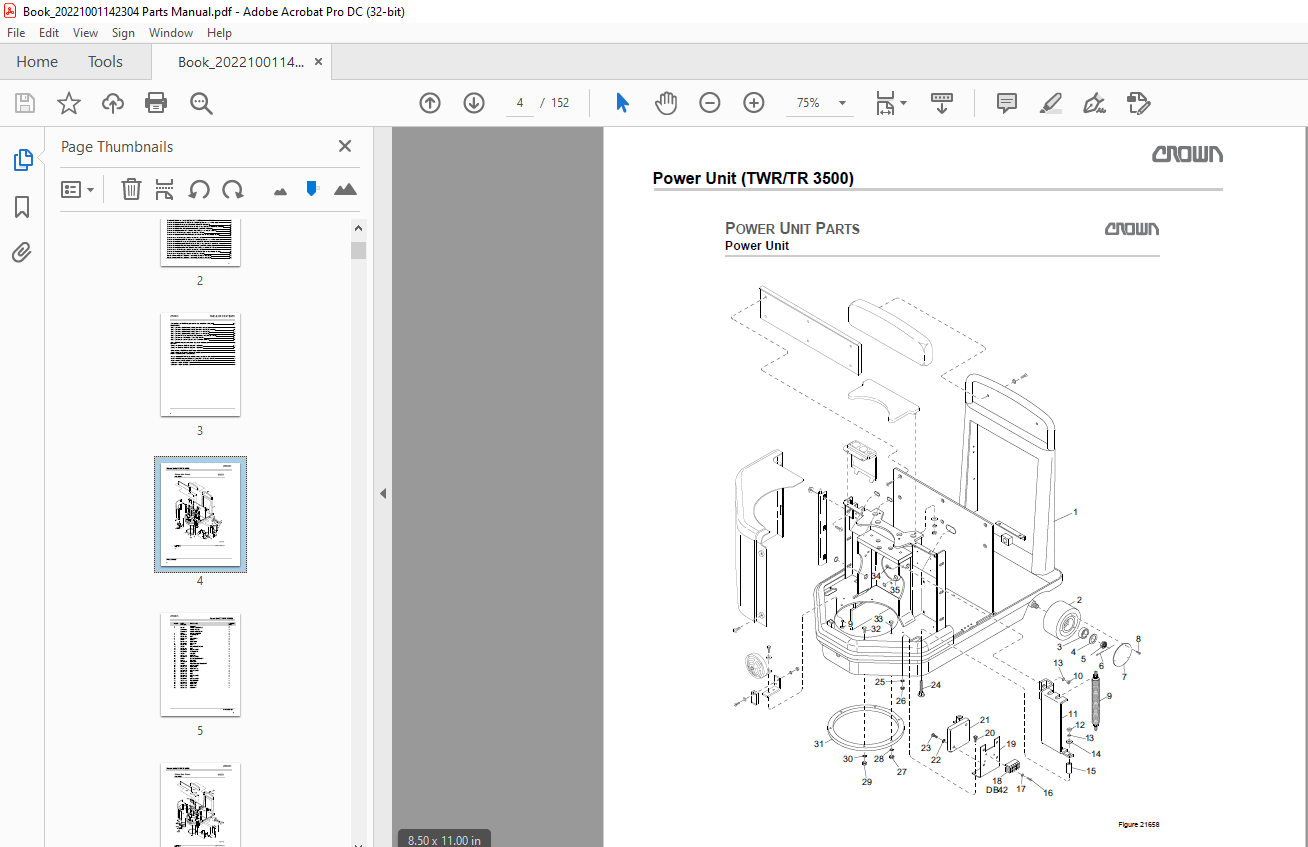The width and height of the screenshot is (1308, 847).
Task: Adjust the thumbnail size slider handle
Action: point(312,188)
